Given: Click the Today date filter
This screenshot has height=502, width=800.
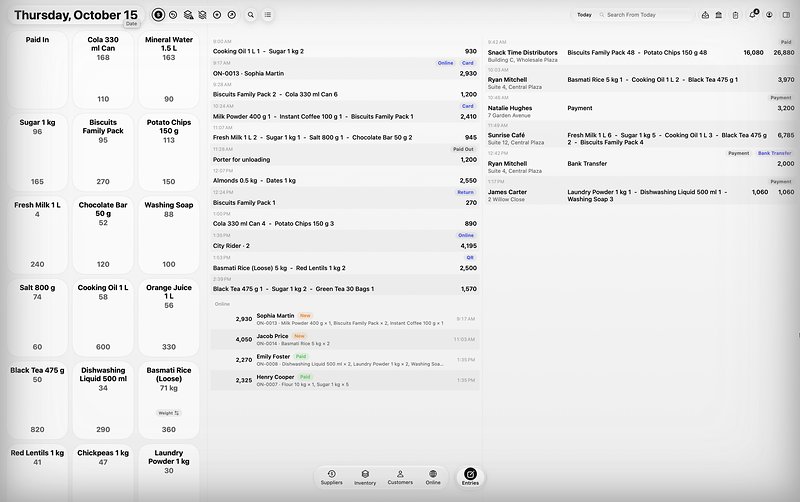Looking at the screenshot, I should pos(584,15).
